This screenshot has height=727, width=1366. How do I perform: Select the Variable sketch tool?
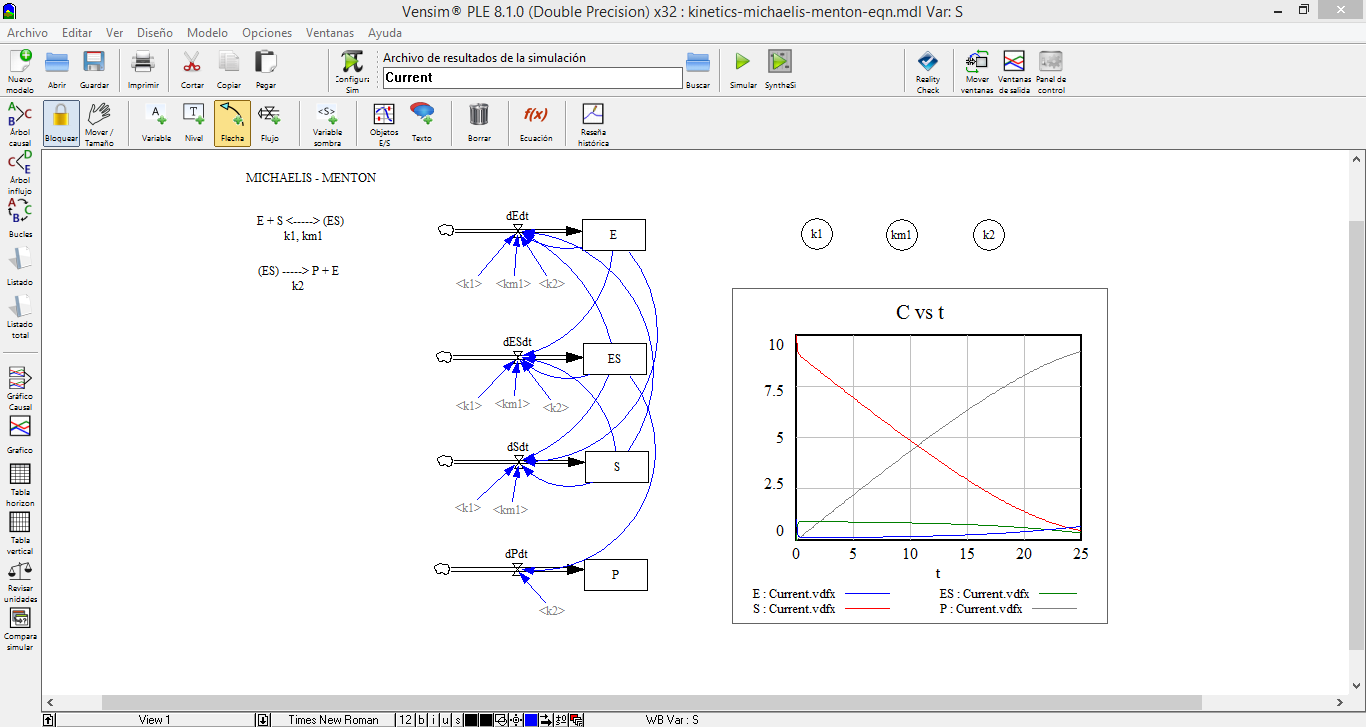[x=156, y=123]
